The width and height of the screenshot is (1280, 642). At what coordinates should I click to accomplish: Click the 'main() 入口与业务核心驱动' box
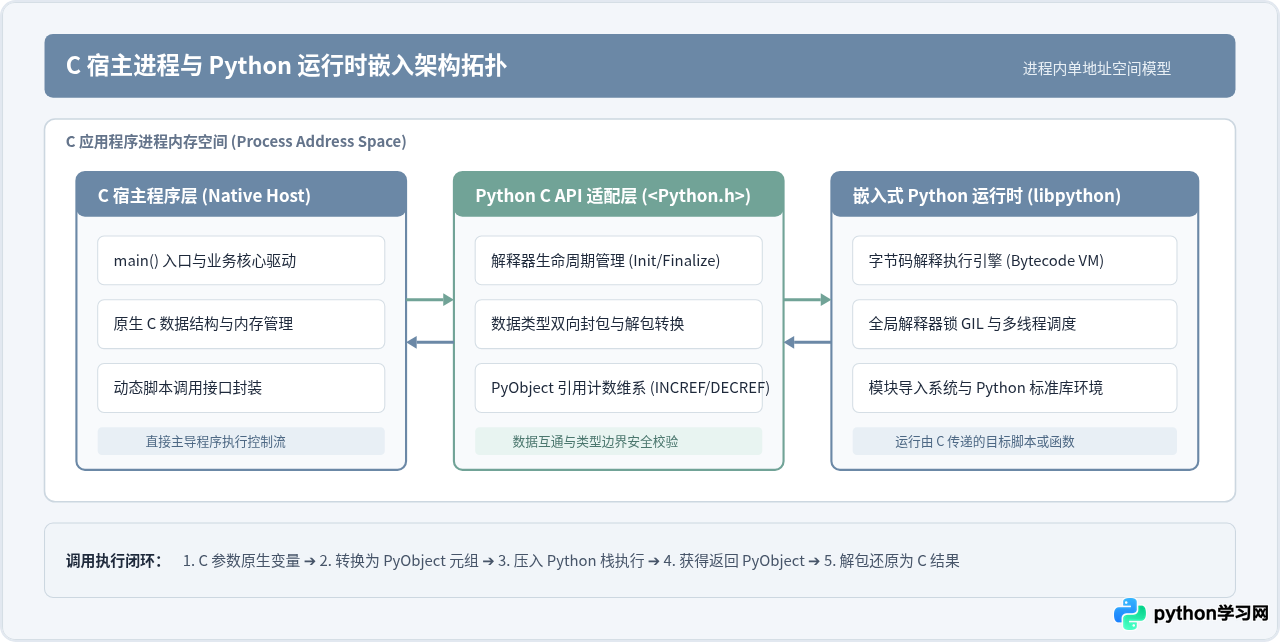[241, 261]
